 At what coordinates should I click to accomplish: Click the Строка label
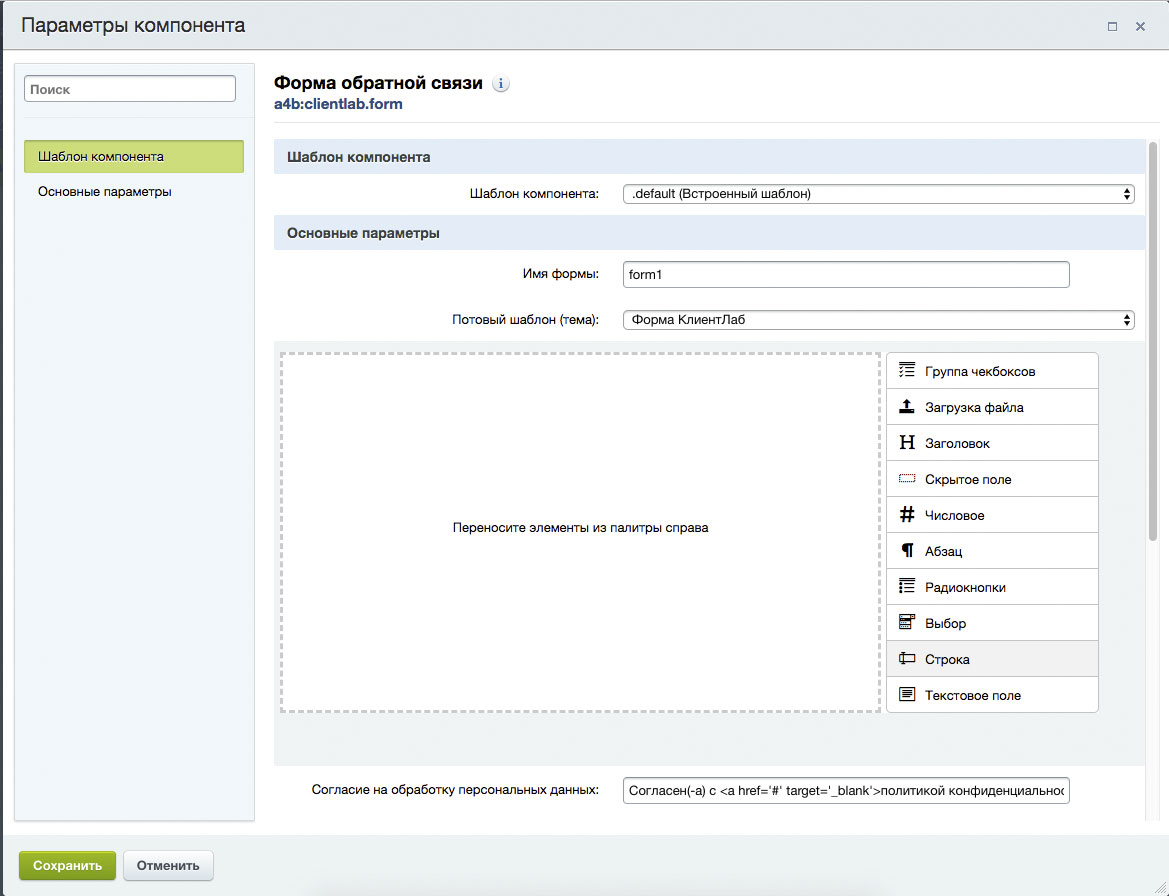click(x=947, y=659)
